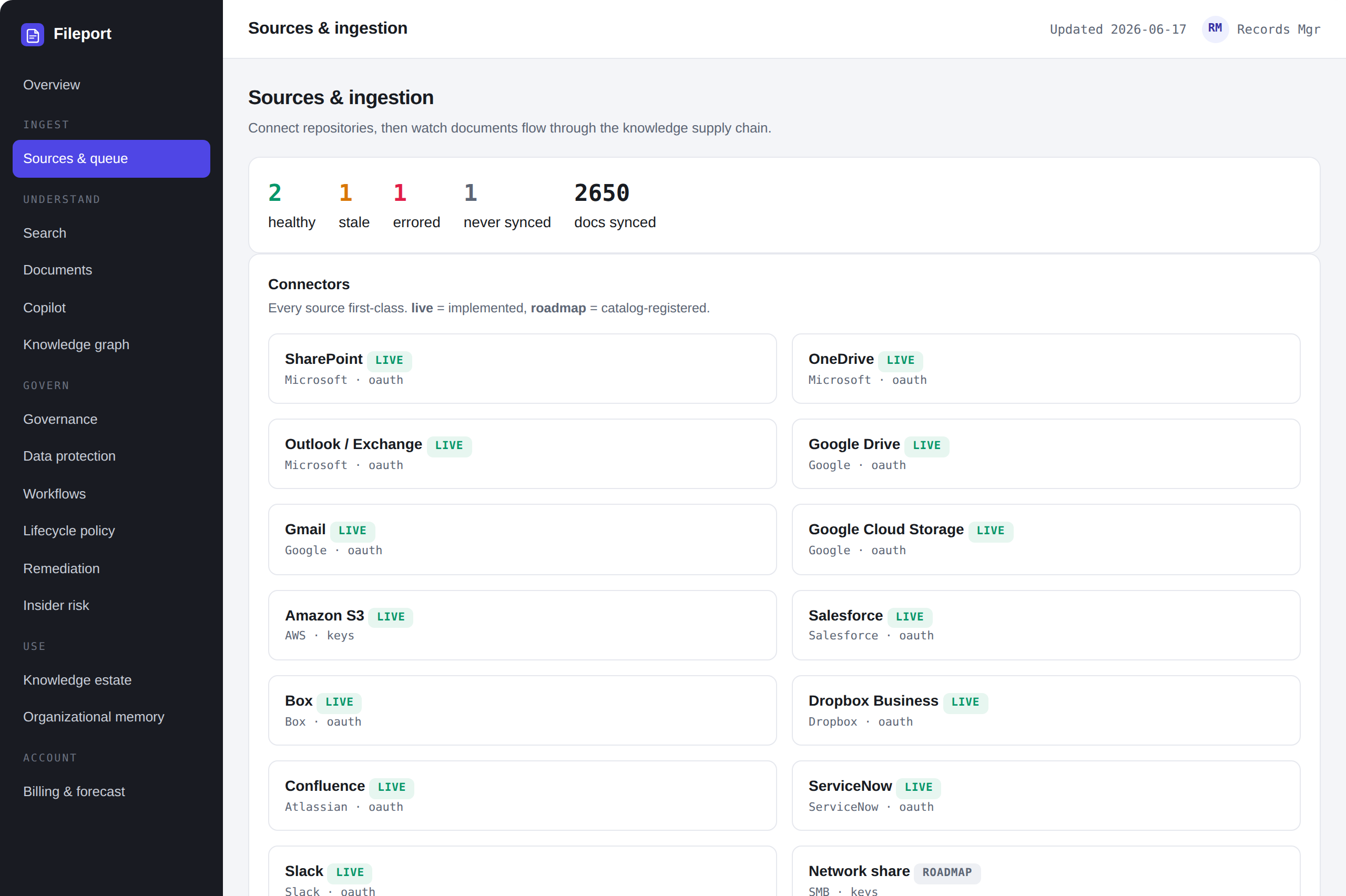Select the OneDrive connector card

[x=1045, y=369]
